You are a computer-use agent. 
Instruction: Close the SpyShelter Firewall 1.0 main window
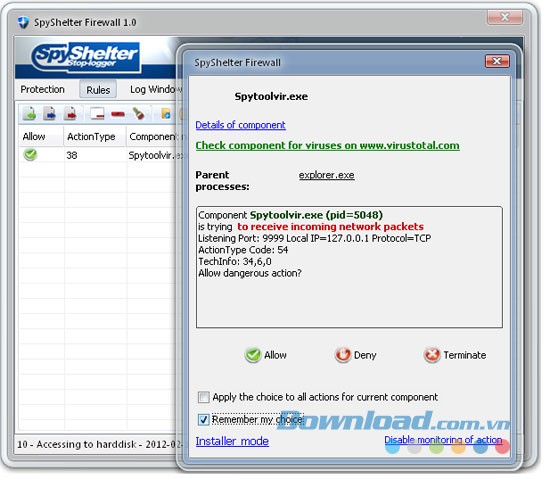pos(505,17)
